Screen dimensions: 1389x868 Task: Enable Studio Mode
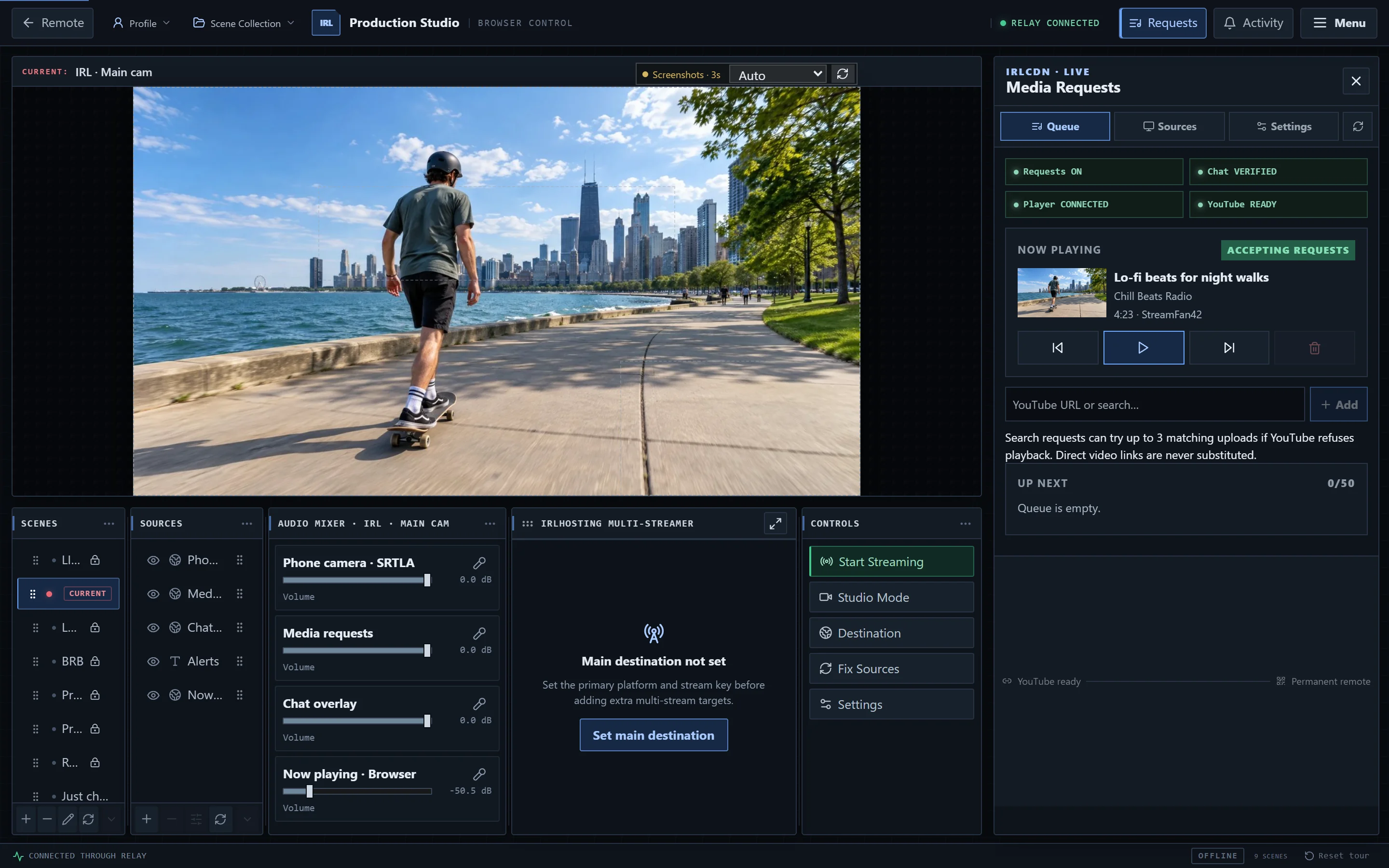click(x=891, y=597)
